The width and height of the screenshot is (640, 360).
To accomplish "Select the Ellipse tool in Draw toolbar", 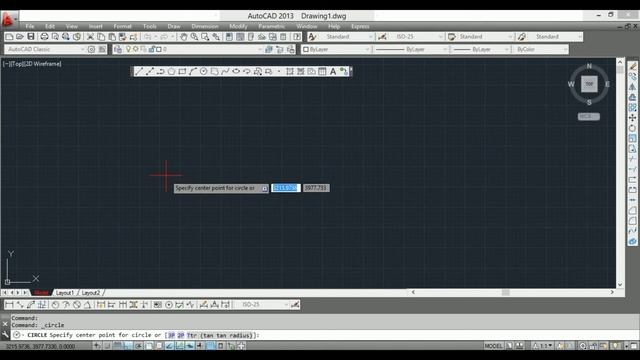I will 236,71.
